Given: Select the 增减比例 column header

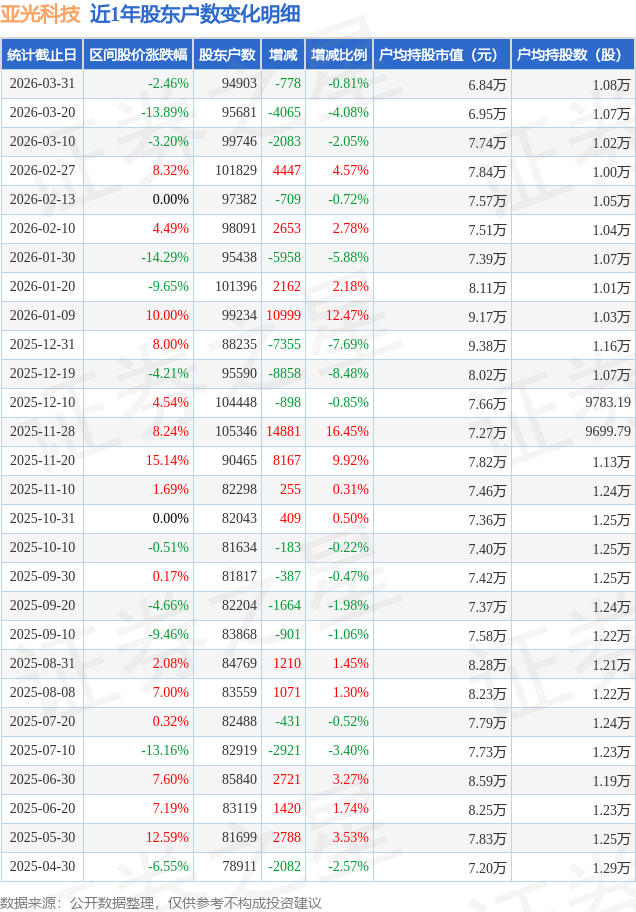Looking at the screenshot, I should (x=338, y=55).
